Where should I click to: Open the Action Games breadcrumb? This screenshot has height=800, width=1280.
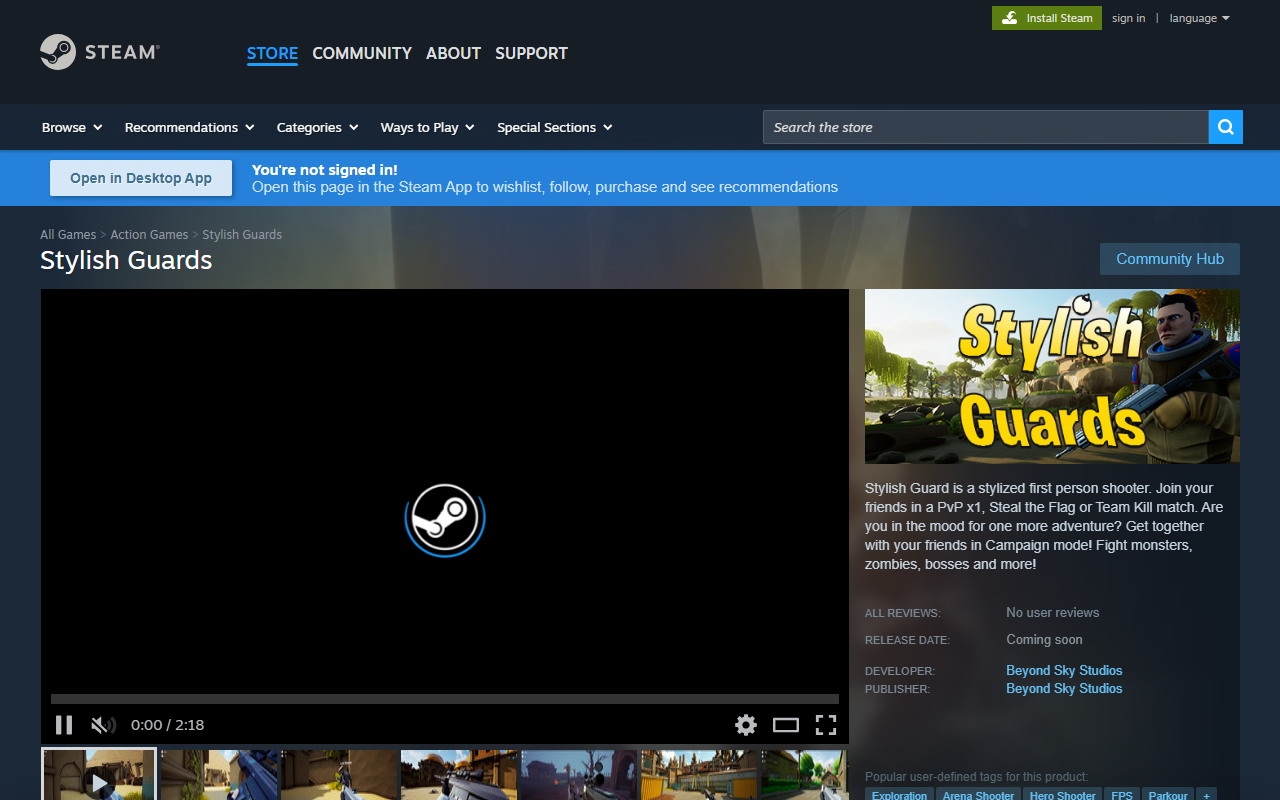(x=149, y=235)
